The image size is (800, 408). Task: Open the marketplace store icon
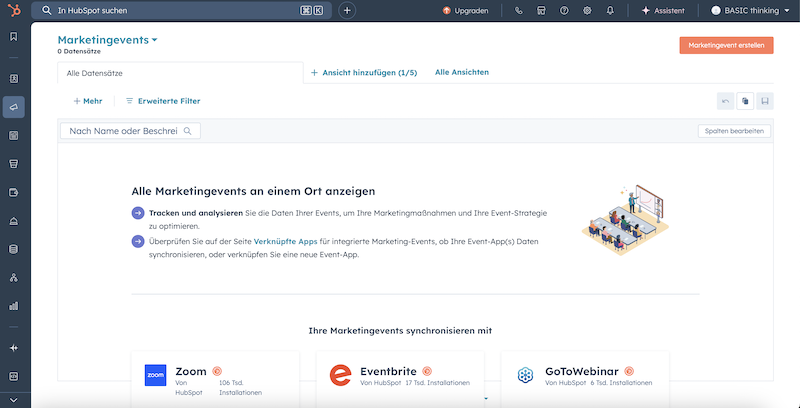click(541, 10)
